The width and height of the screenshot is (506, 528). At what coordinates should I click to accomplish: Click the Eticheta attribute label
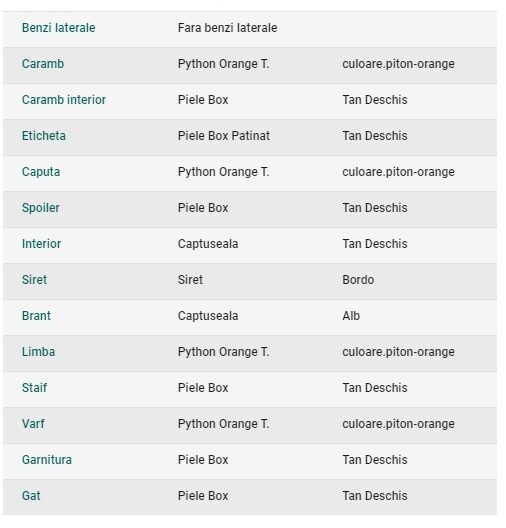tap(43, 136)
